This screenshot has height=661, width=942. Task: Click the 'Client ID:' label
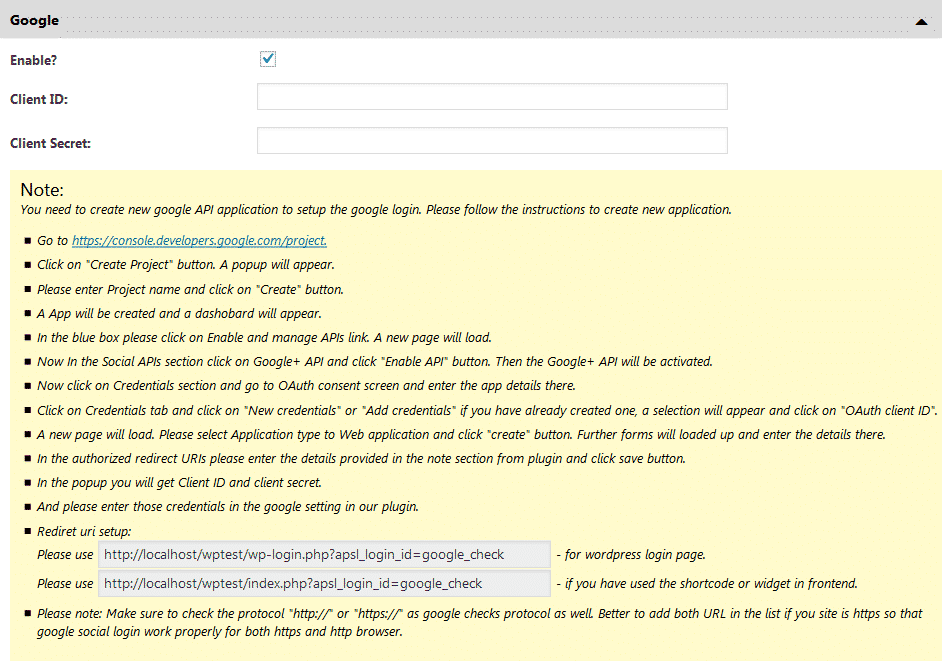(x=39, y=99)
